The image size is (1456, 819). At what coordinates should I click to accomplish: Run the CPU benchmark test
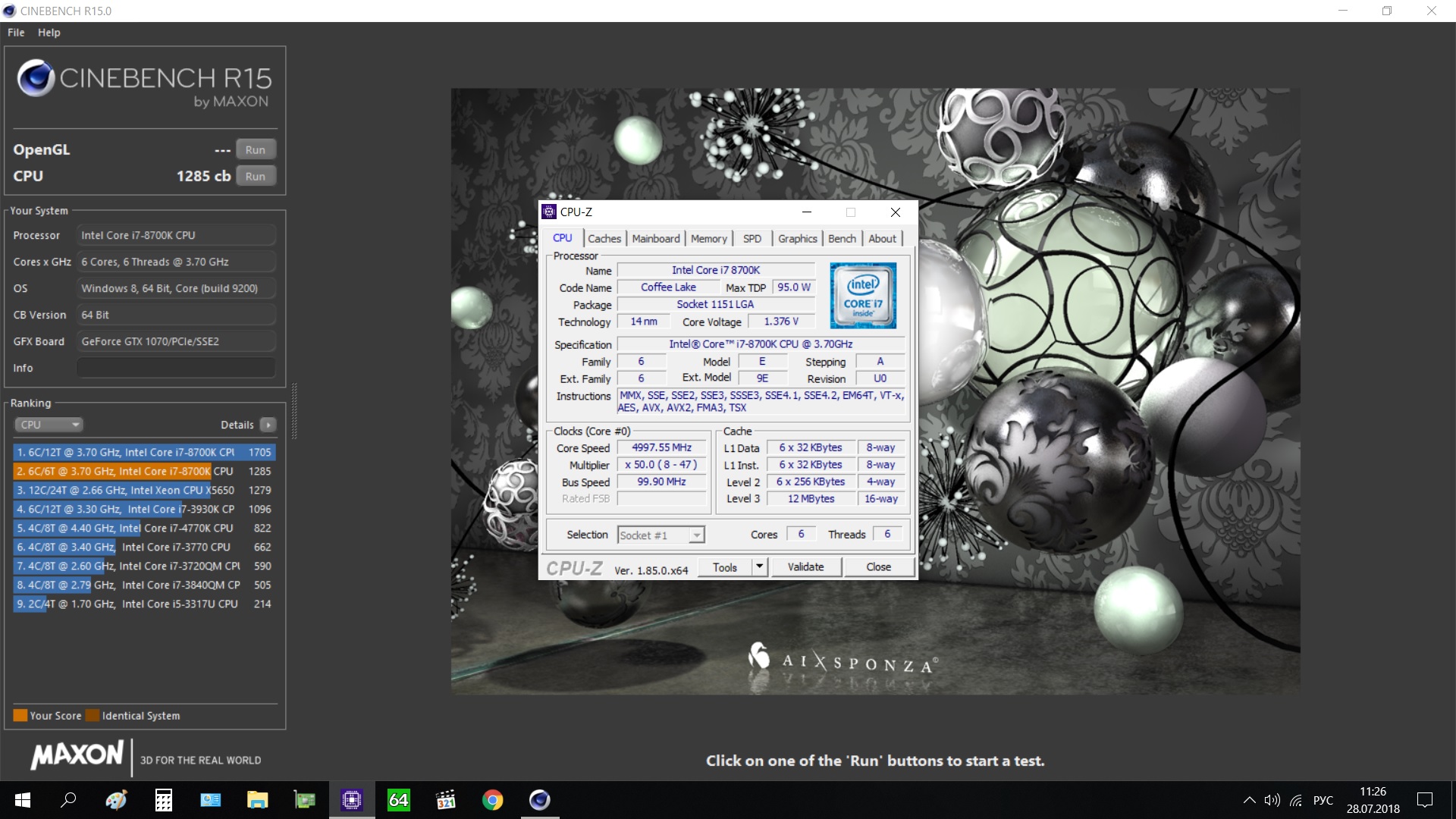pyautogui.click(x=256, y=176)
